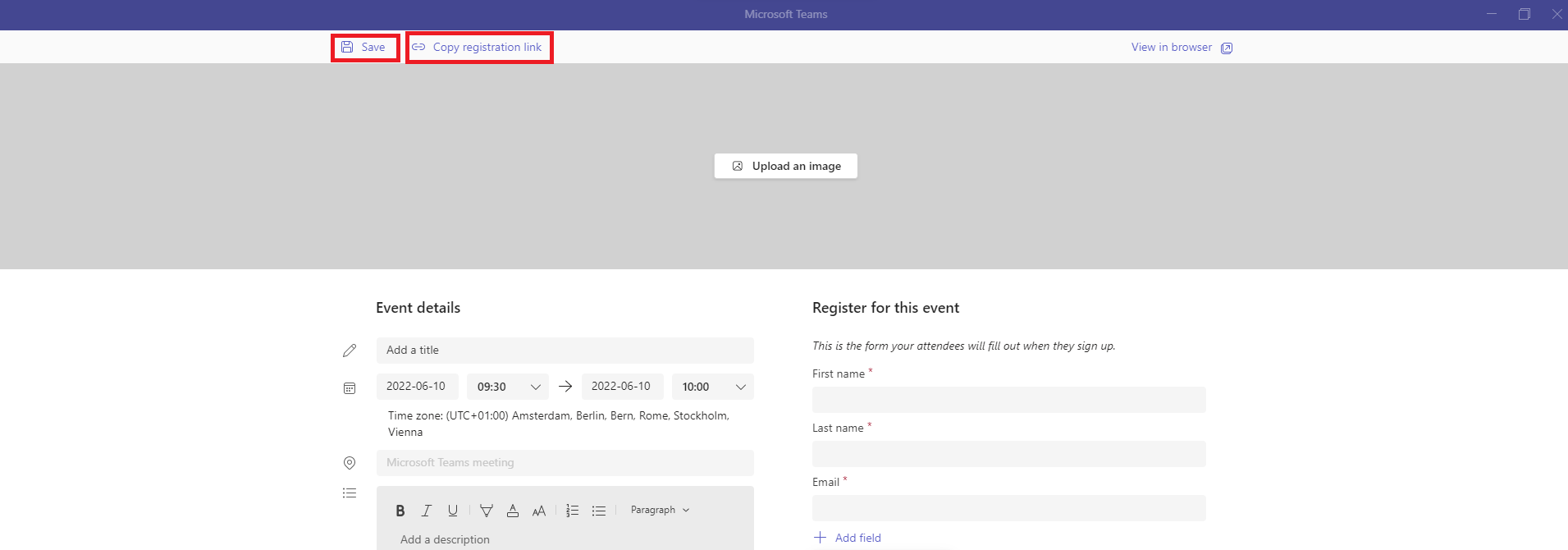
Task: Restore the Teams window
Action: point(1525,14)
